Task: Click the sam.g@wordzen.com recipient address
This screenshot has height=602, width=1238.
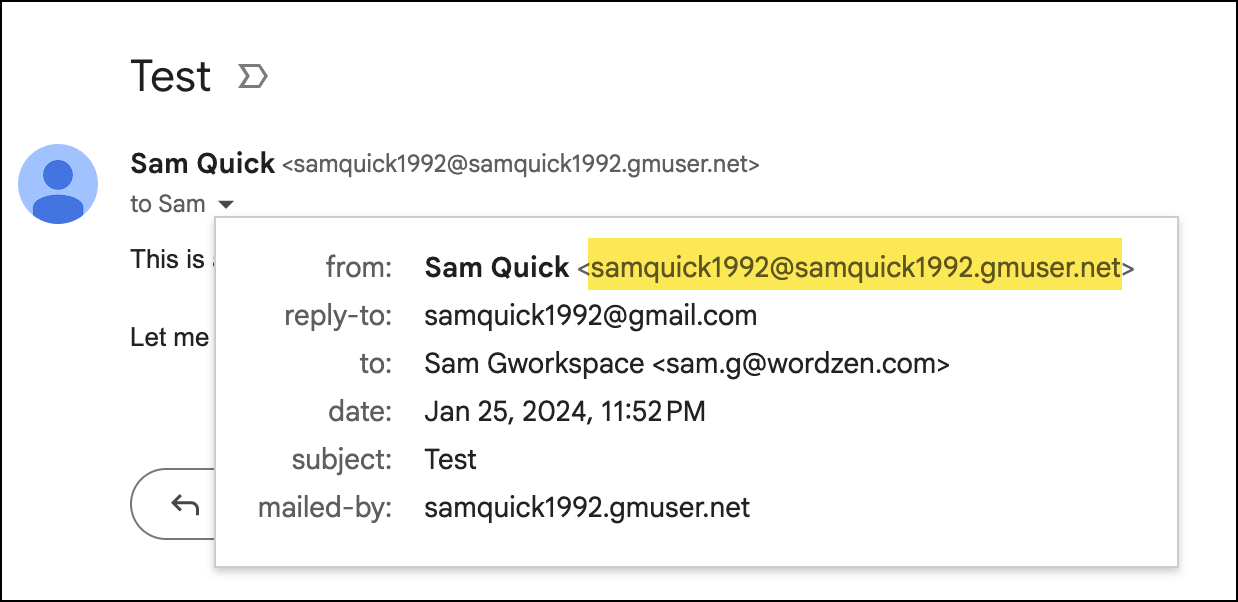Action: tap(800, 364)
